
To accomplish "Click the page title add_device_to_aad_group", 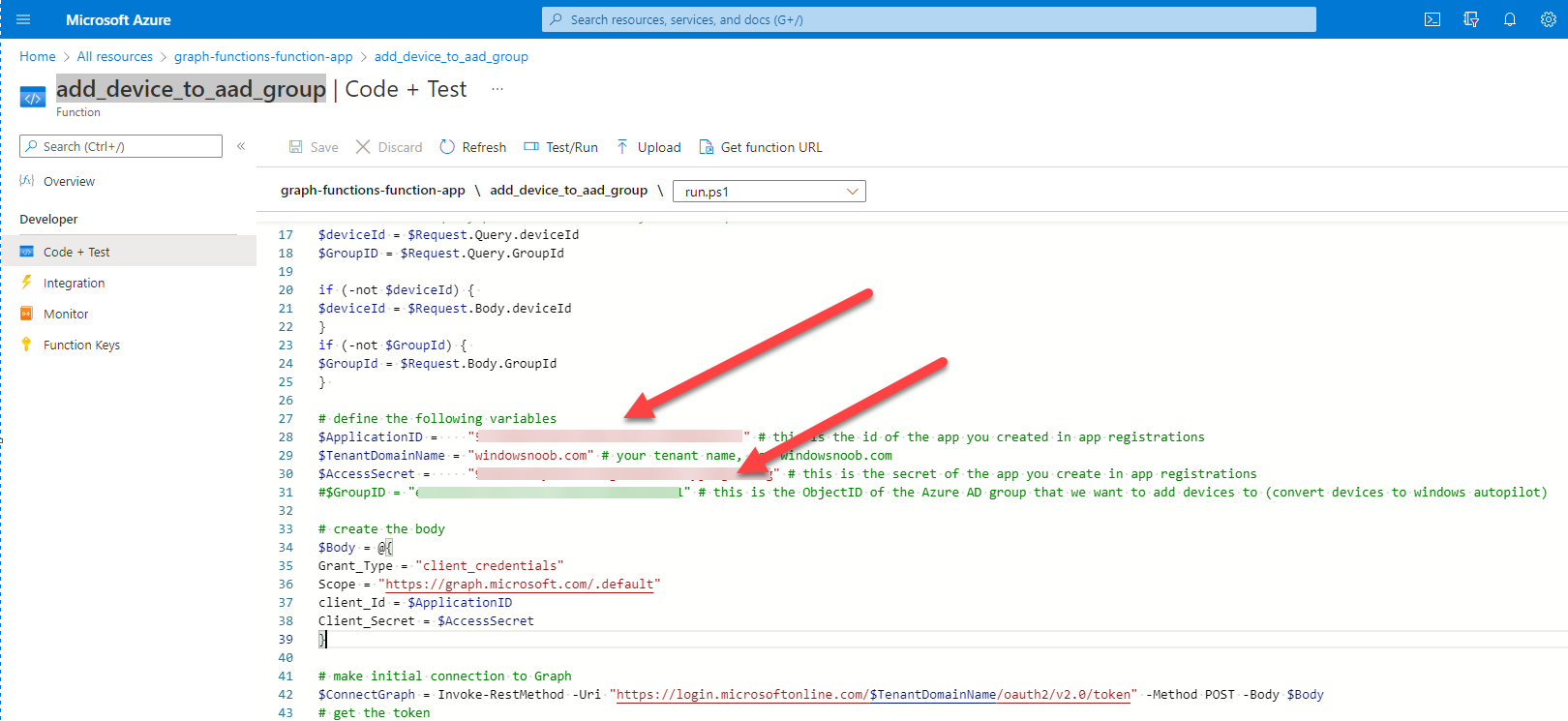I will tap(191, 89).
